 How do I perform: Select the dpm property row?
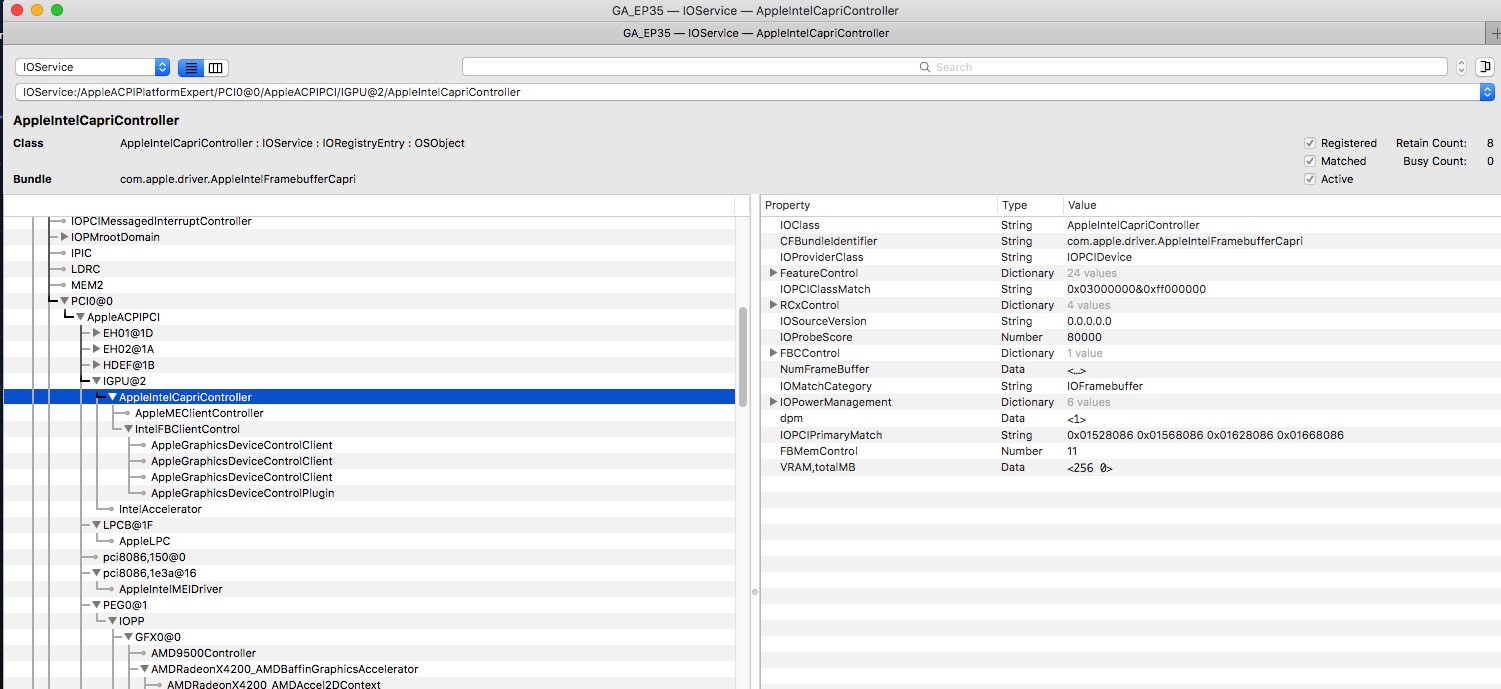click(x=1130, y=419)
